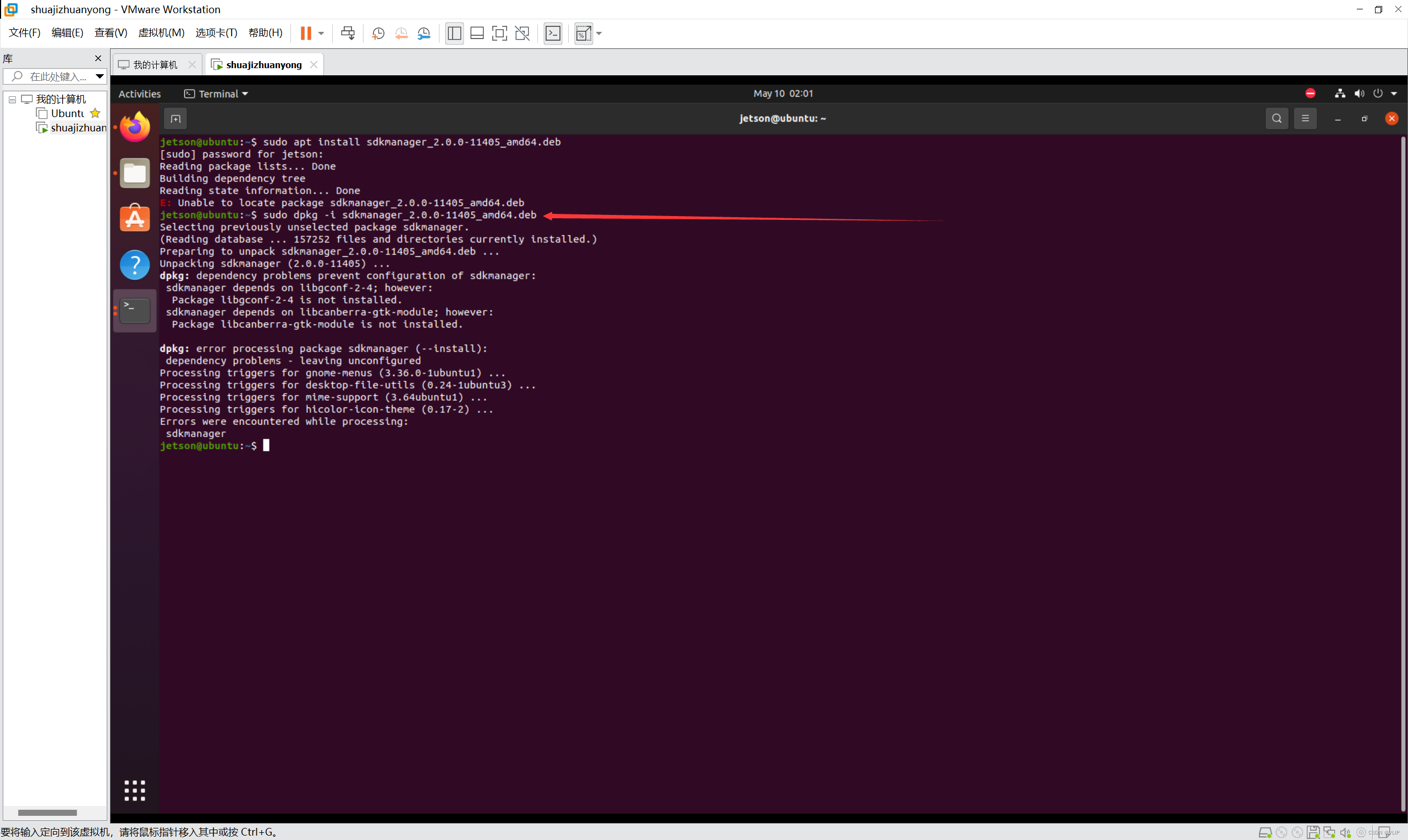Image resolution: width=1408 pixels, height=840 pixels.
Task: Toggle the library sidebar view icon
Action: coord(454,33)
